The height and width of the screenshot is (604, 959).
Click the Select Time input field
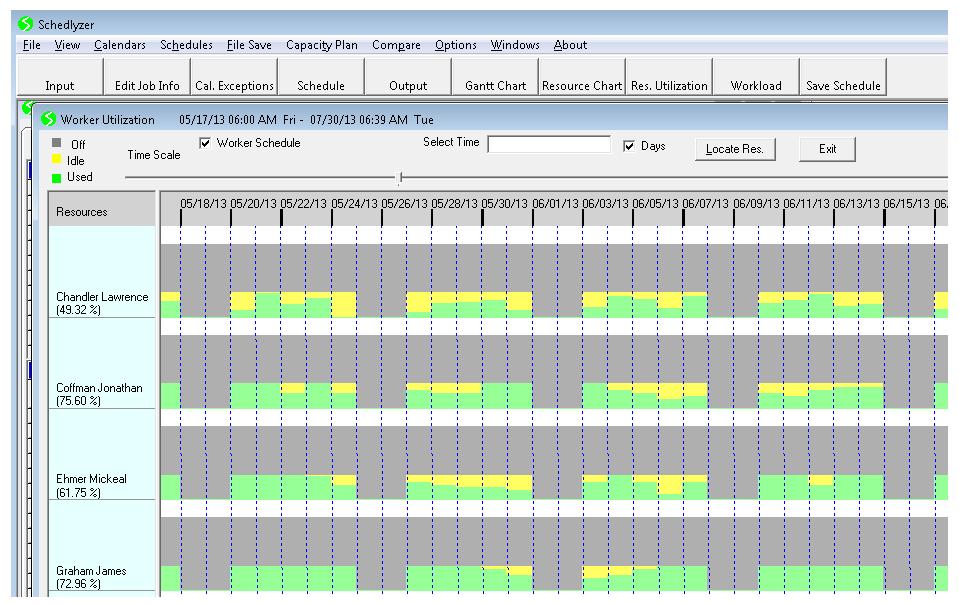[548, 144]
